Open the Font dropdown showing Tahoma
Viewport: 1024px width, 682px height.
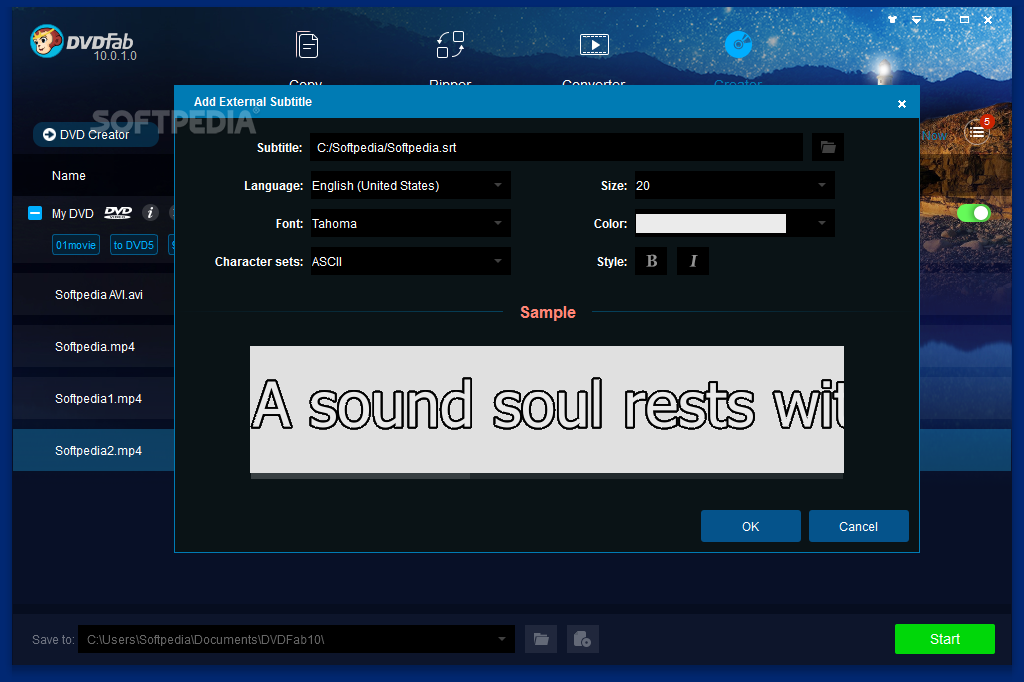coord(411,223)
